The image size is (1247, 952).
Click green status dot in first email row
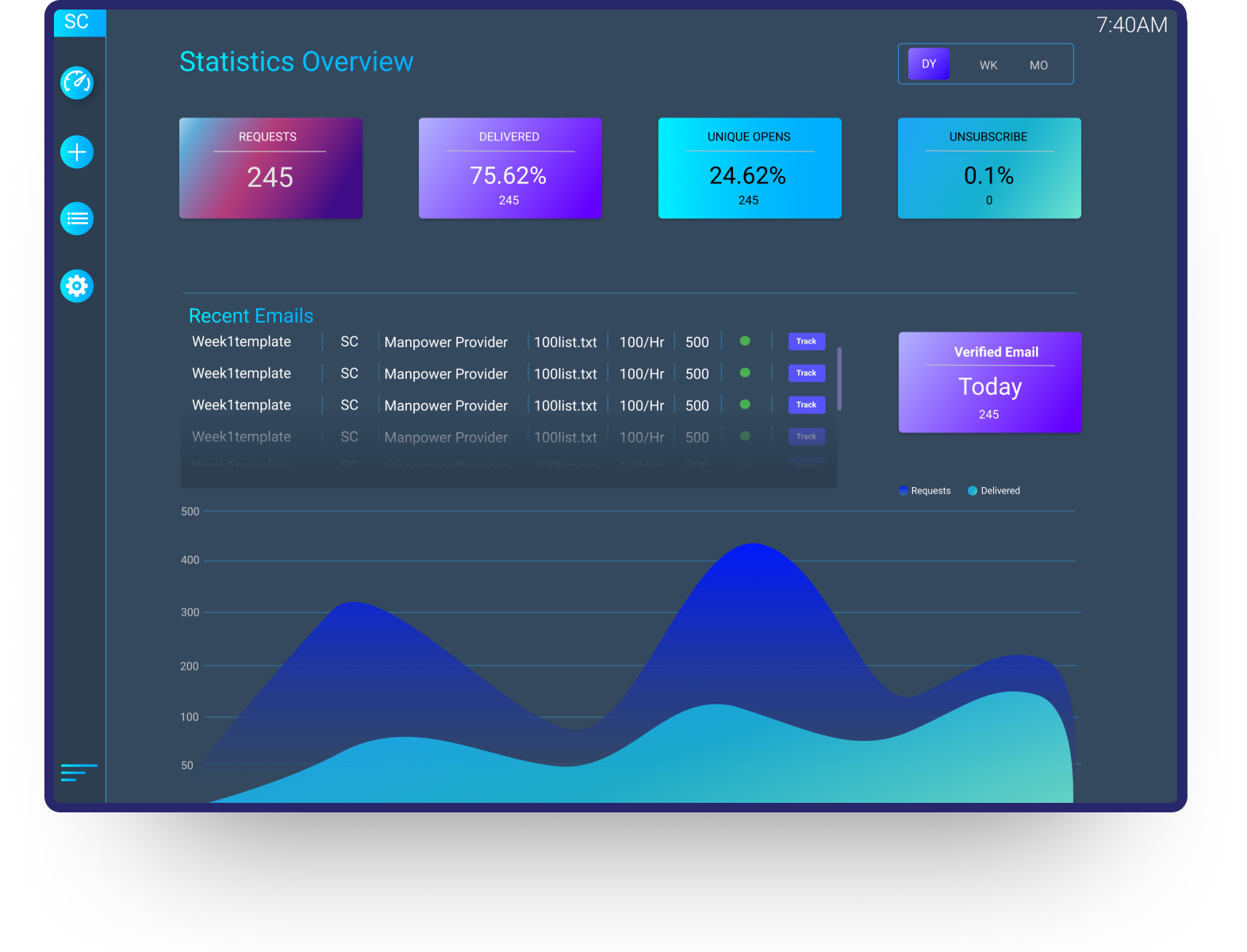(x=745, y=341)
